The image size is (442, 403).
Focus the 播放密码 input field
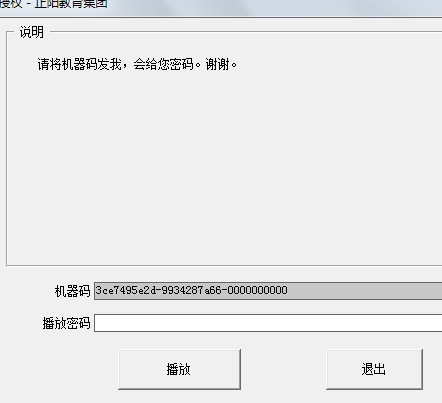(268, 323)
